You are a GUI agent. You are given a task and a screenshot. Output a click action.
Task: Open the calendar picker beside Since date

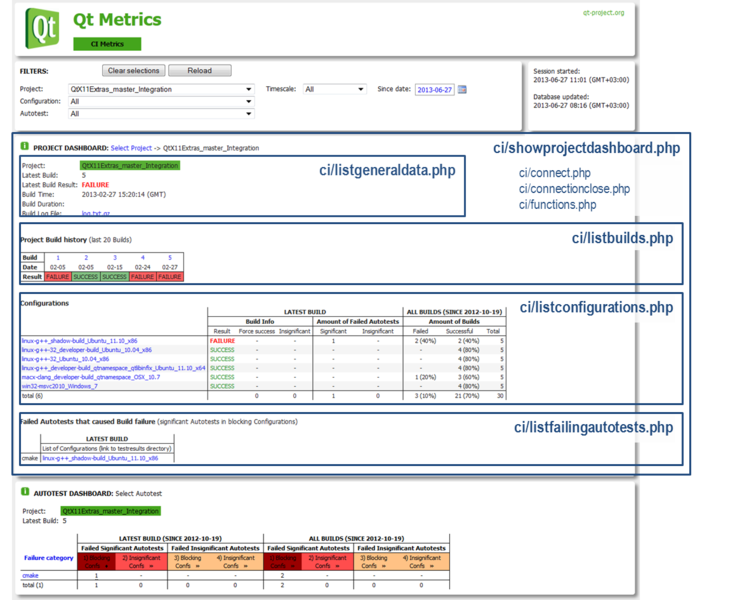click(x=462, y=89)
